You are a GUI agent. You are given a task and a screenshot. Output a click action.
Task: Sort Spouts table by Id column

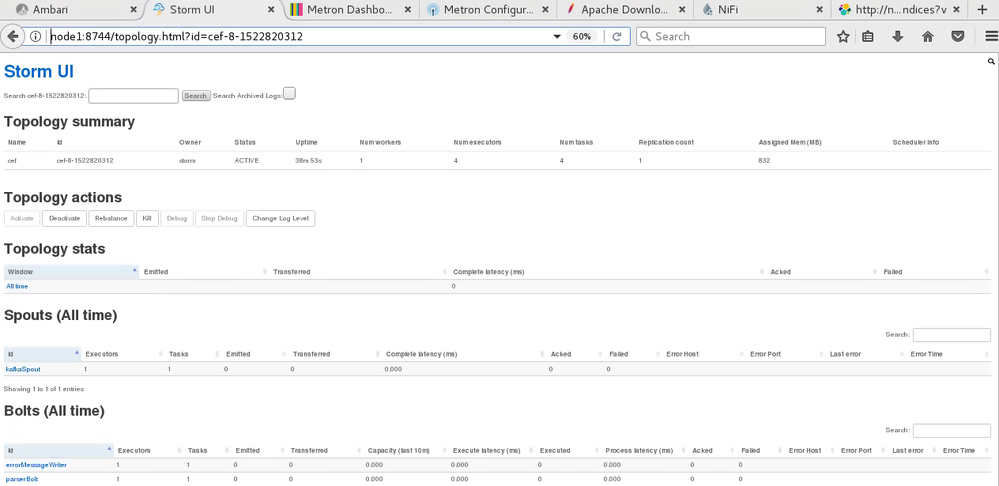(x=42, y=354)
